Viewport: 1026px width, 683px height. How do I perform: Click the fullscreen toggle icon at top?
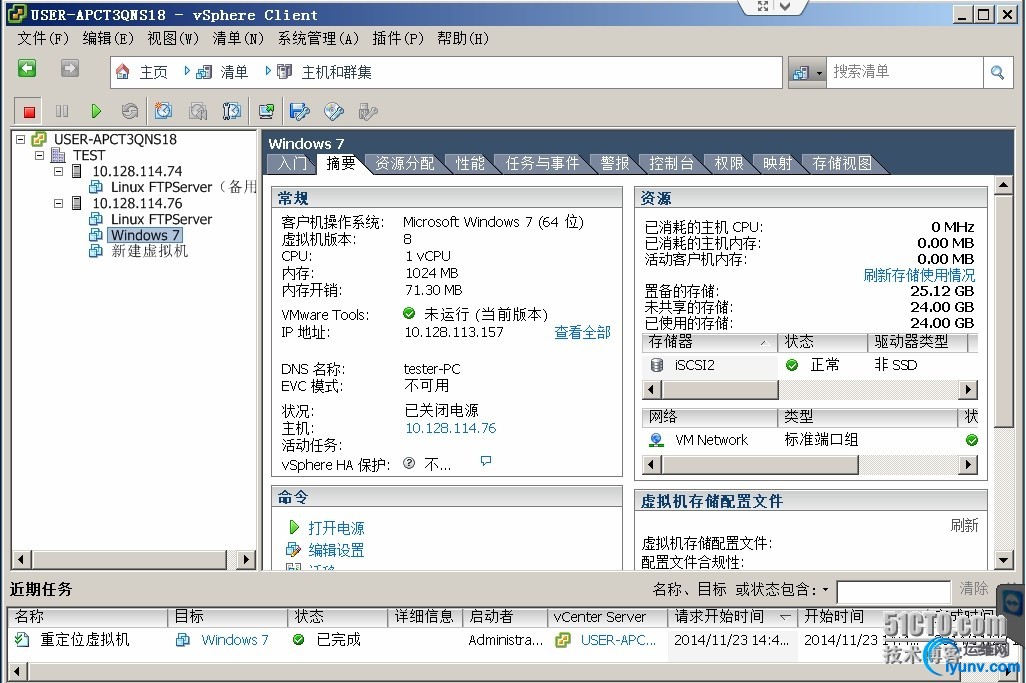[x=763, y=6]
